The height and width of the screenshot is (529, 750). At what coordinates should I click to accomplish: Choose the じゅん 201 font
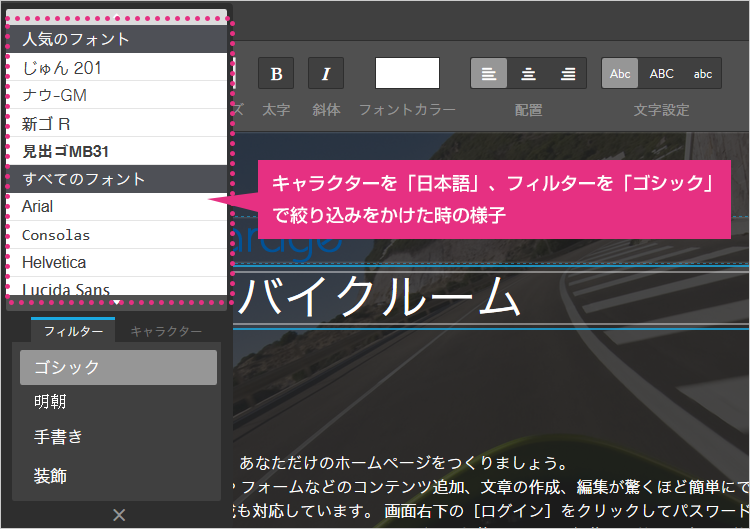click(x=117, y=67)
